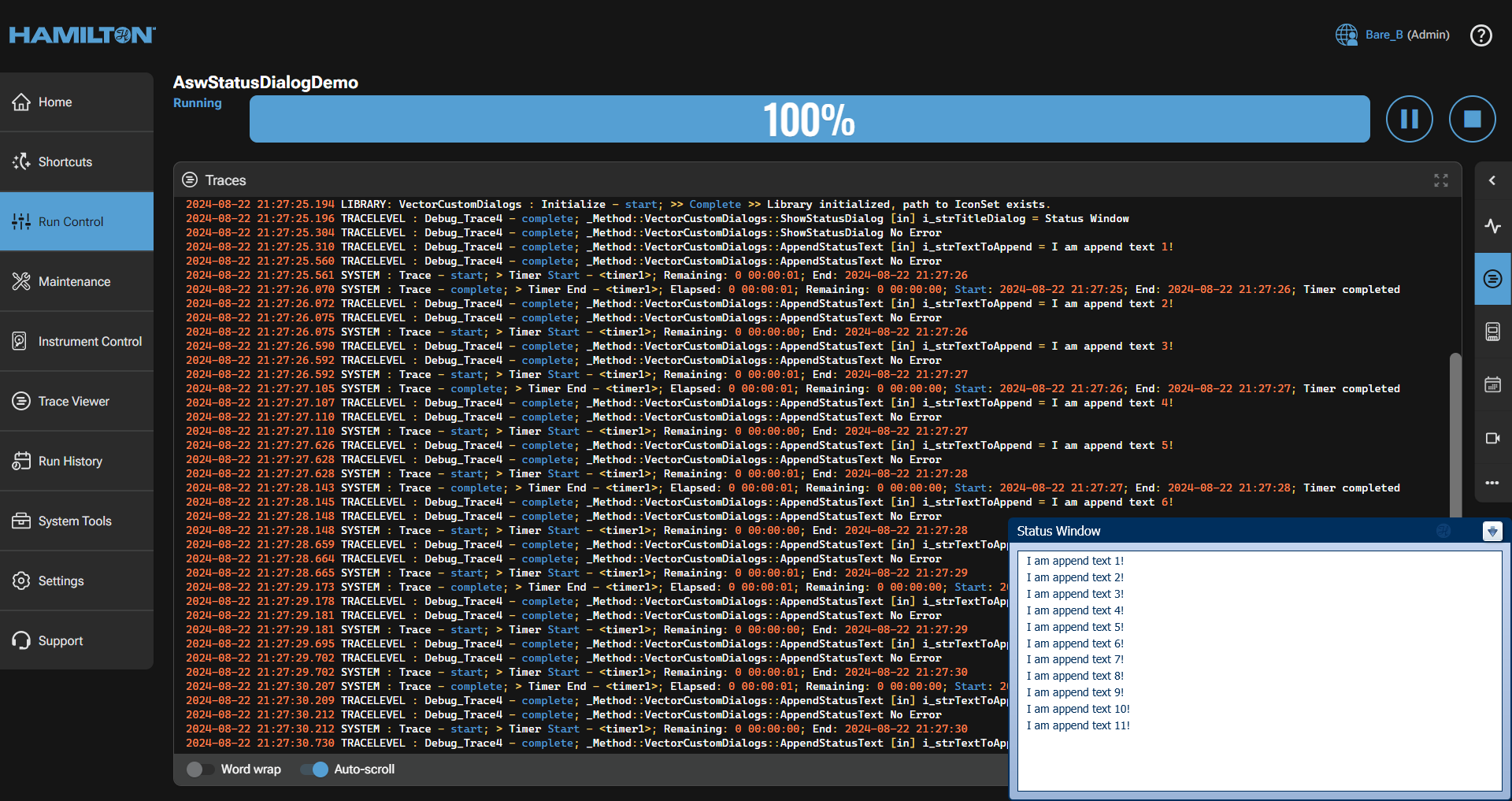Click the Shortcuts icon in sidebar

click(21, 162)
